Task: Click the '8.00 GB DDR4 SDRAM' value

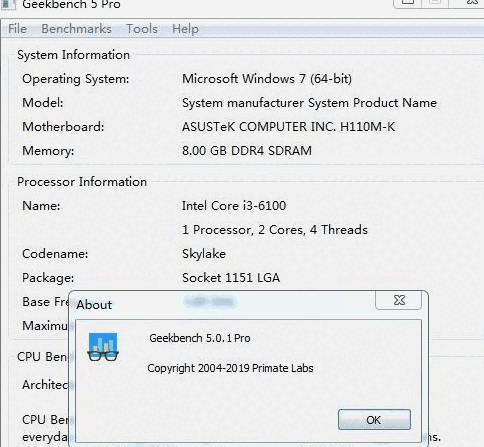Action: pos(247,151)
